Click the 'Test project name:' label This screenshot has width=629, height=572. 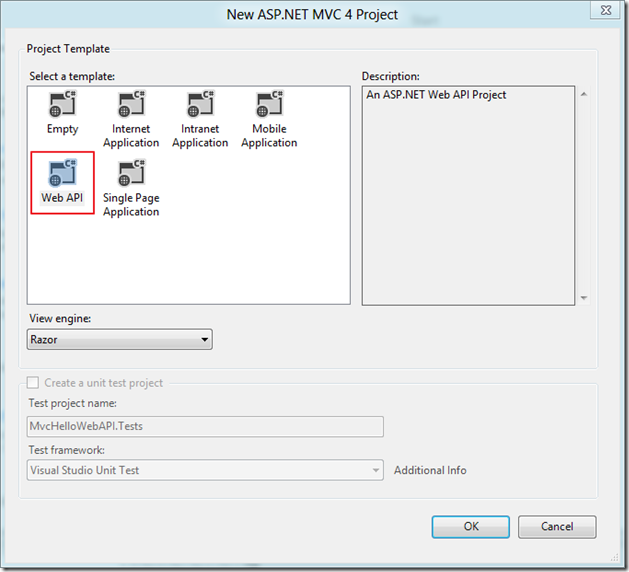pos(73,403)
